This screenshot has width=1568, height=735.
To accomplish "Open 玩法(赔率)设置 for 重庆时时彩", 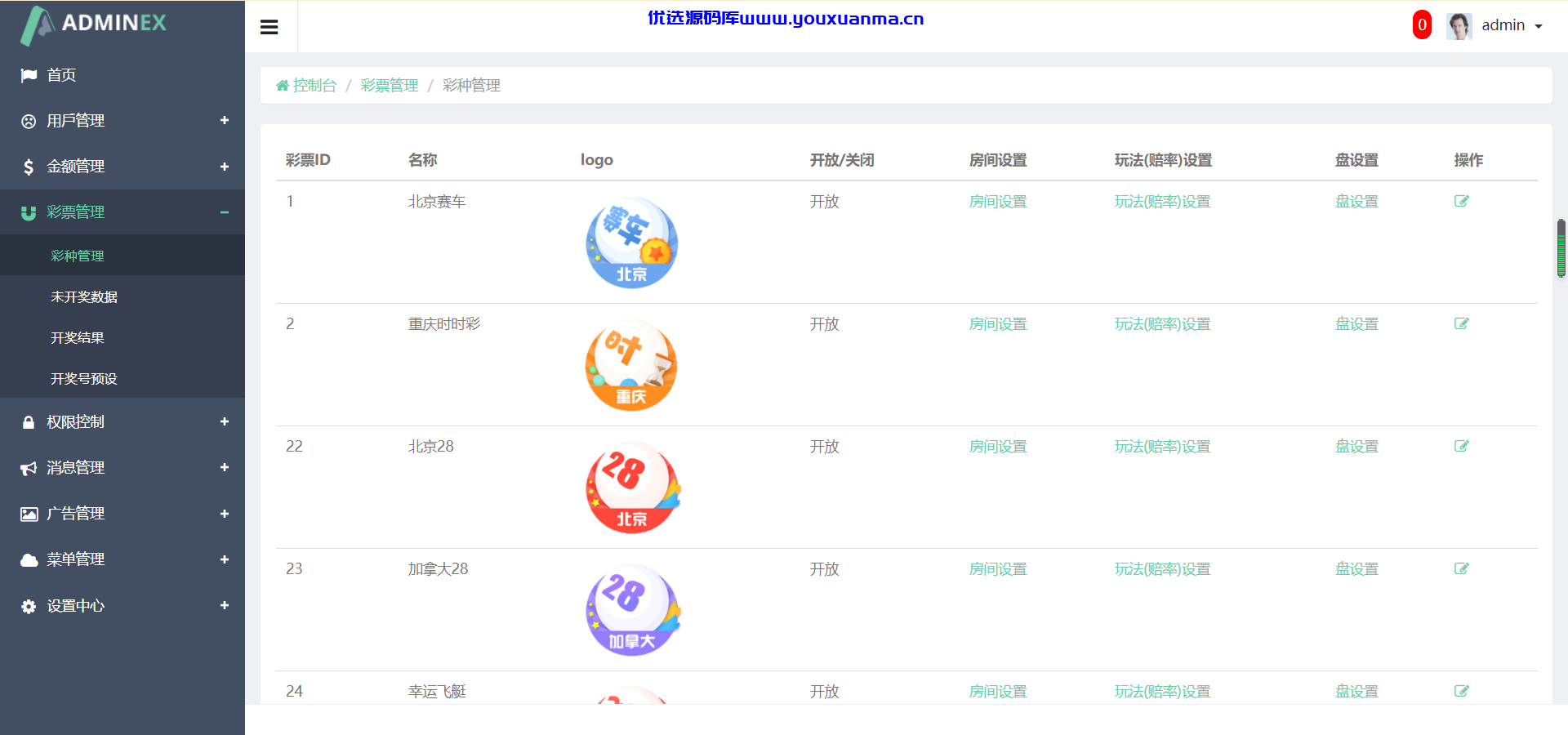I will point(1163,324).
